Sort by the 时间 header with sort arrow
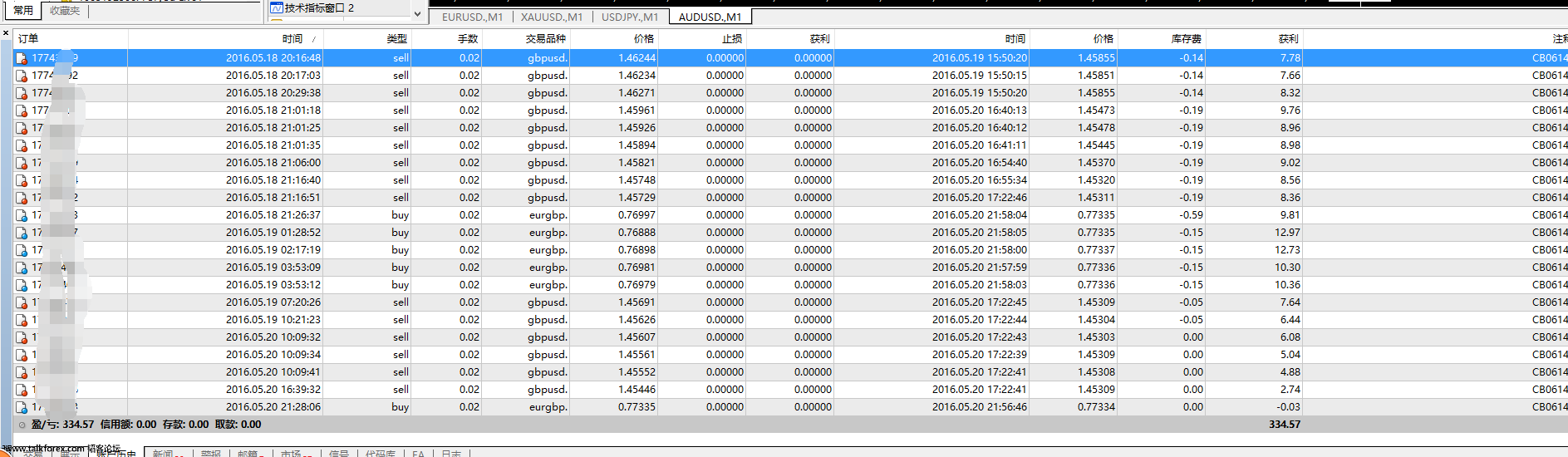This screenshot has width=1568, height=457. pos(225,39)
